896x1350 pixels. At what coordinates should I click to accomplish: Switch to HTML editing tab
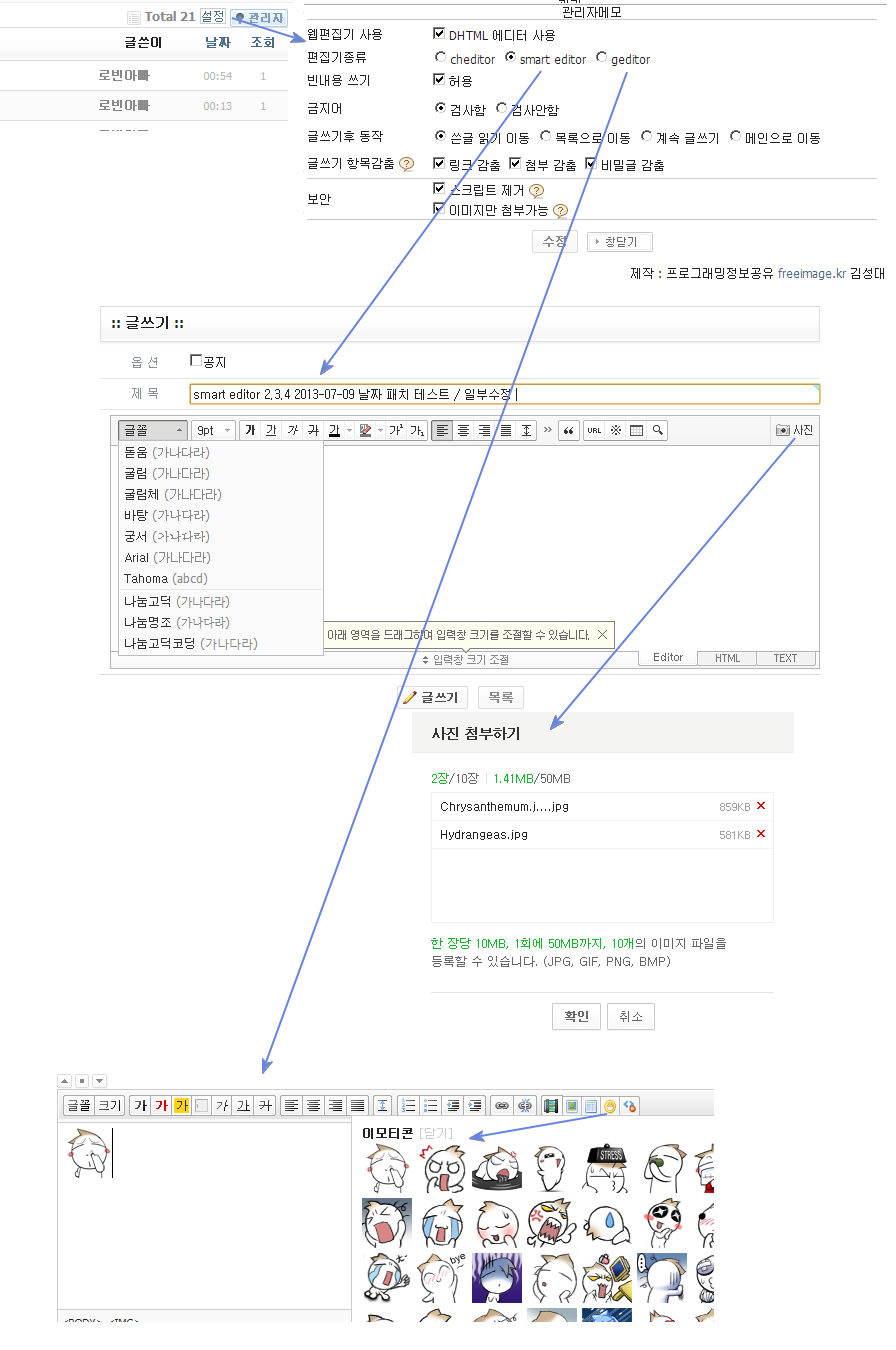727,658
